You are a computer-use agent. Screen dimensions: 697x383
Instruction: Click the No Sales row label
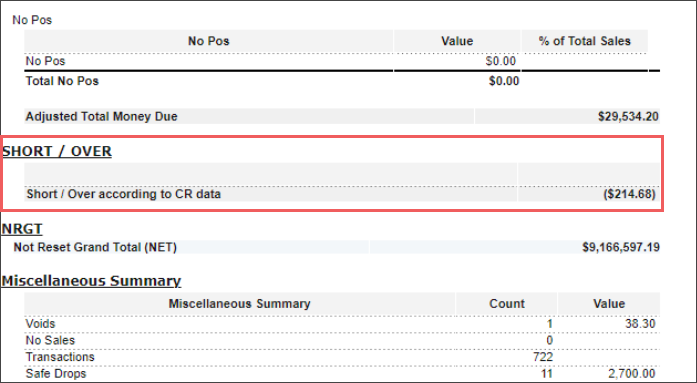coord(50,340)
